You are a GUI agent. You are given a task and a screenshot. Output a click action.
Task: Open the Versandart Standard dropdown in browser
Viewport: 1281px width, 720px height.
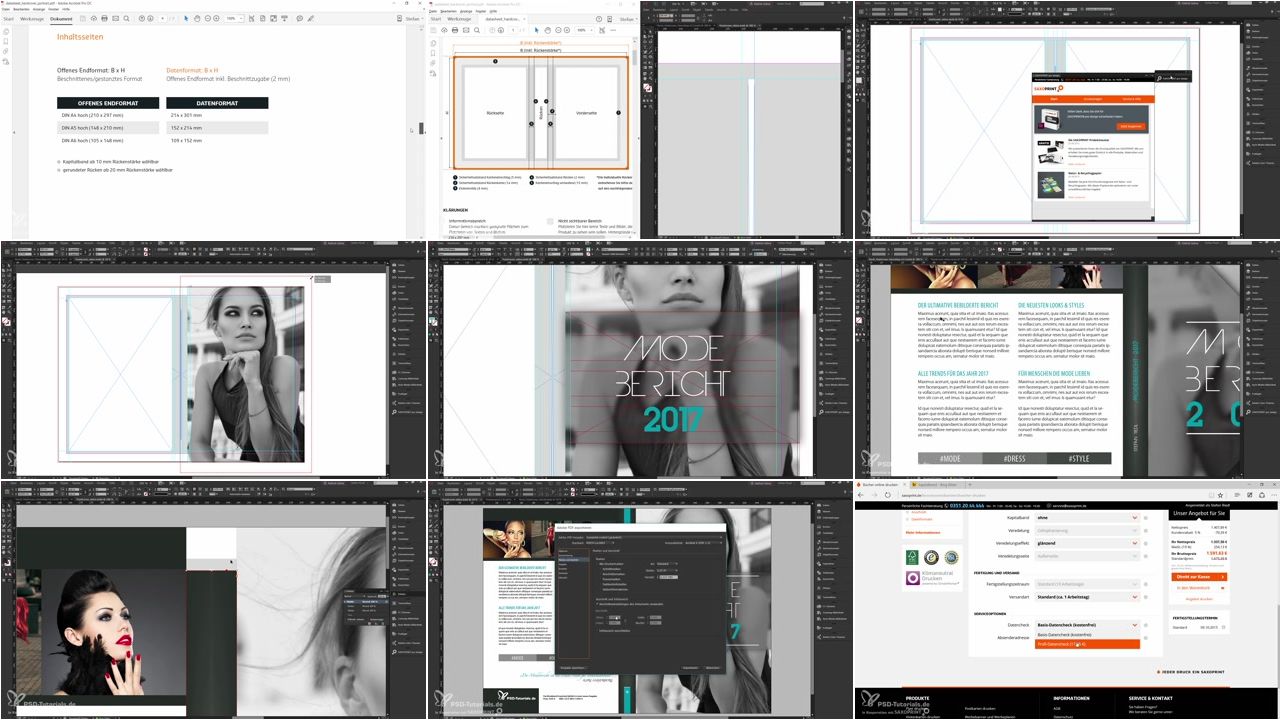tap(1087, 597)
